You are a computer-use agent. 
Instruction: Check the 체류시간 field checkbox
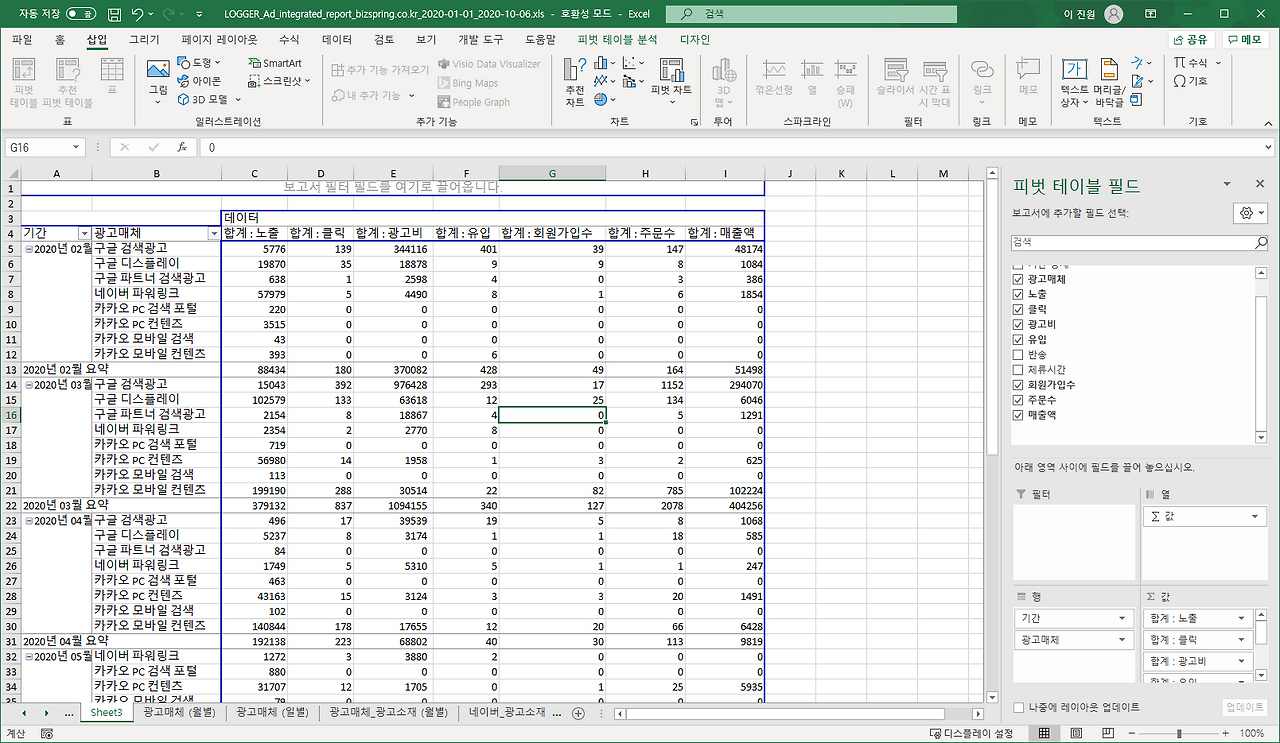click(1018, 370)
